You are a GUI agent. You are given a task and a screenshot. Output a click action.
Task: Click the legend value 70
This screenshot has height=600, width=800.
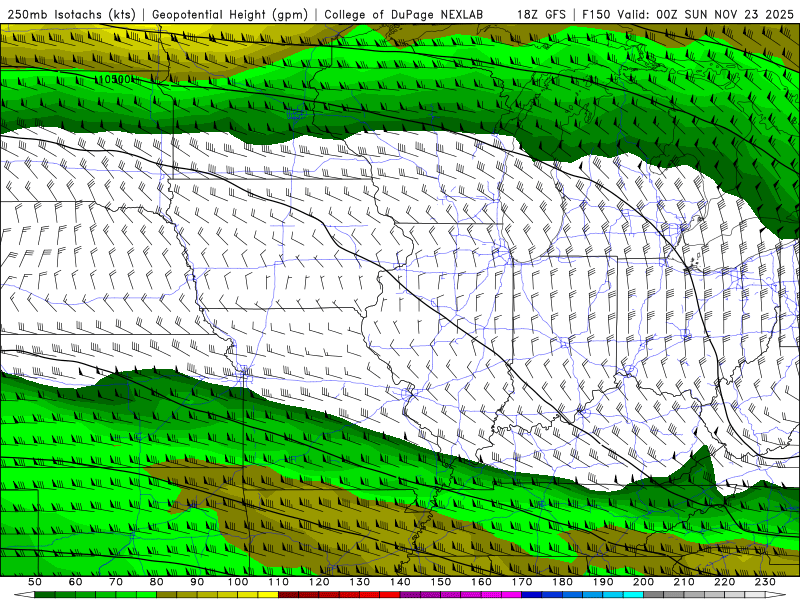coord(116,582)
